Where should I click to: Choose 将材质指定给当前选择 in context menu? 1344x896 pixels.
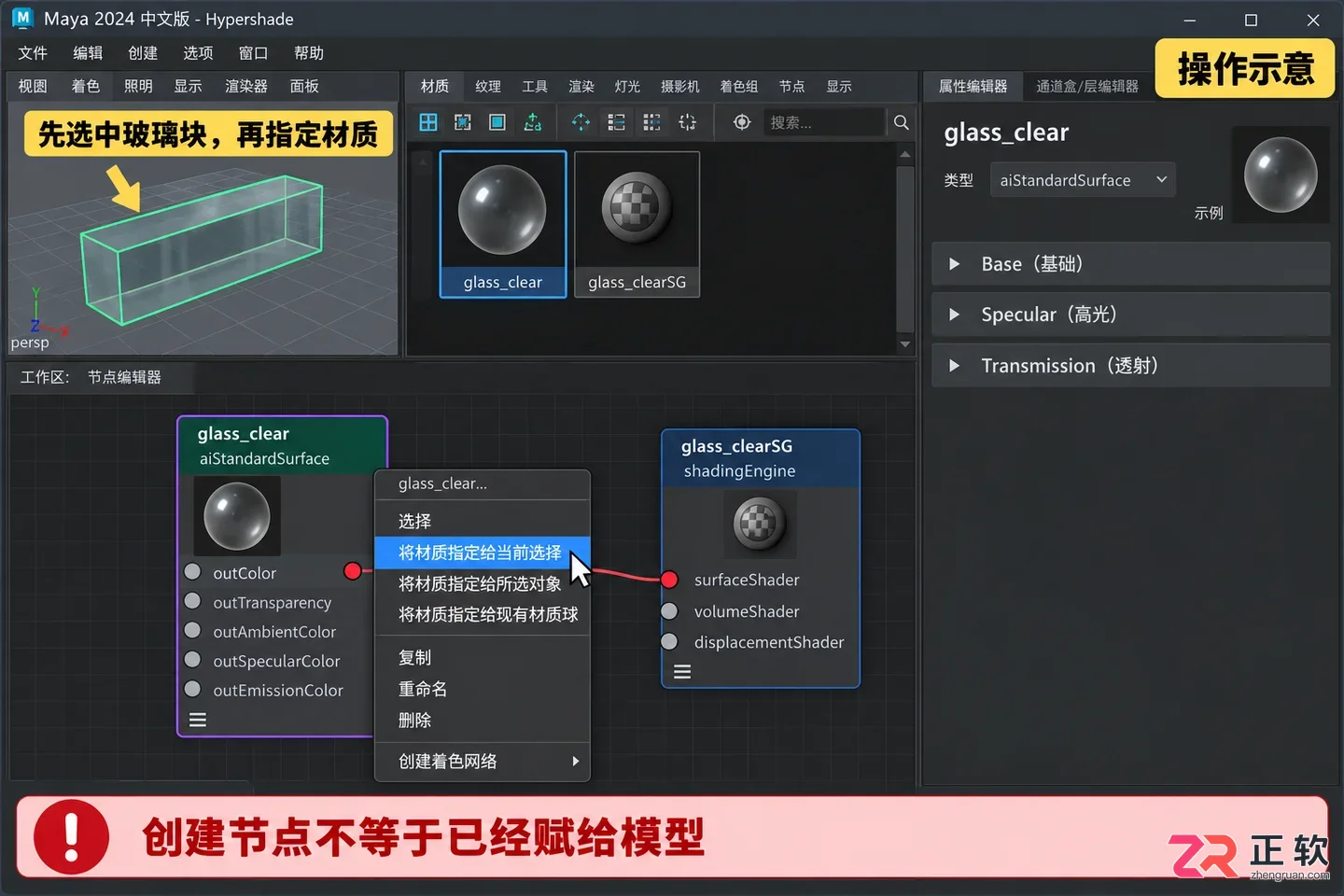tap(482, 553)
